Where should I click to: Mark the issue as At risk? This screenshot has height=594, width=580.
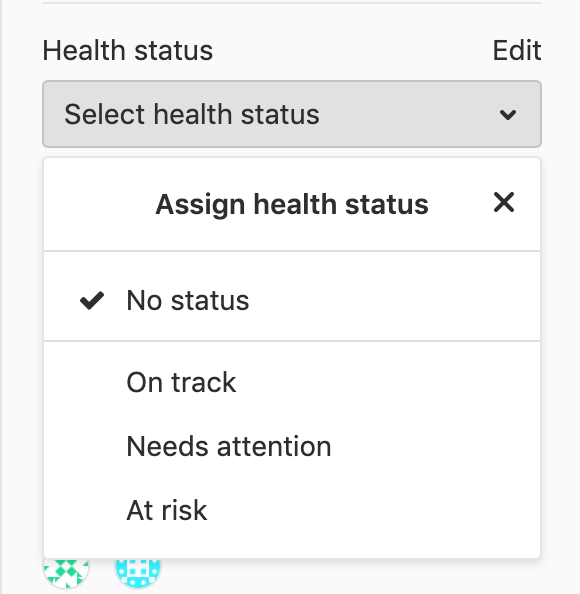click(x=292, y=510)
